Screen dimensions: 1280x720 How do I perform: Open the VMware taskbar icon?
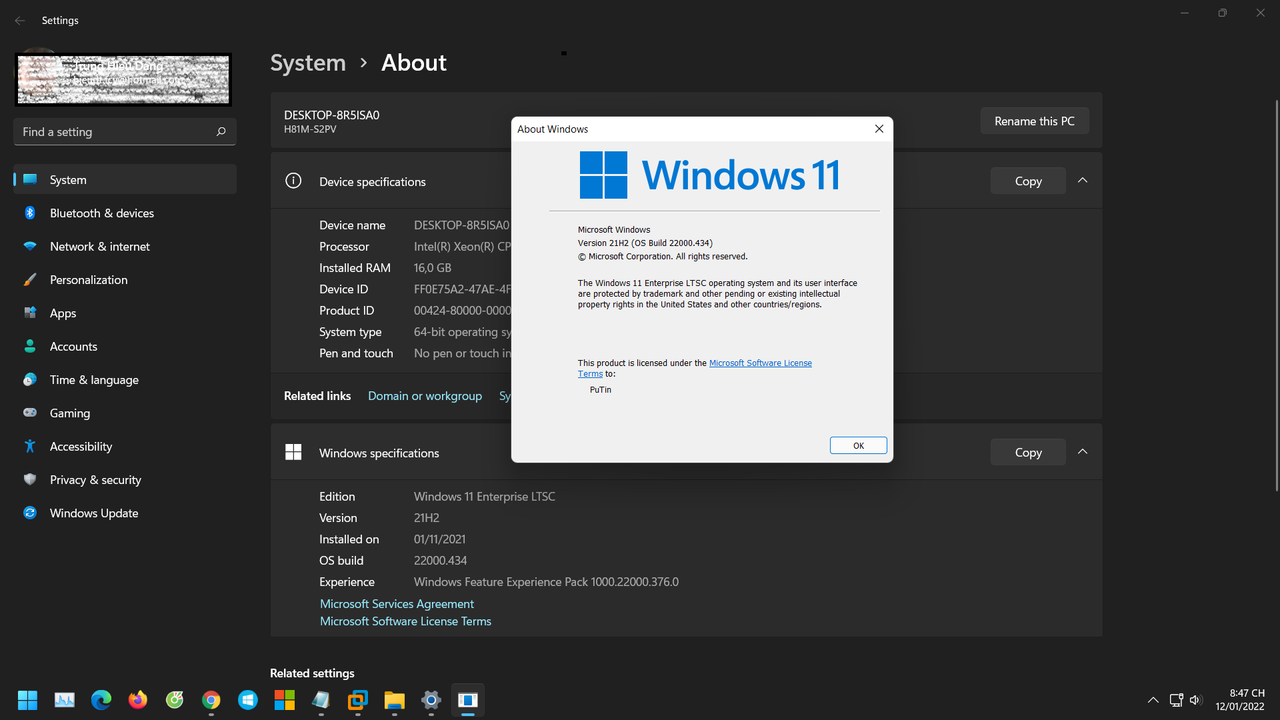coord(358,700)
